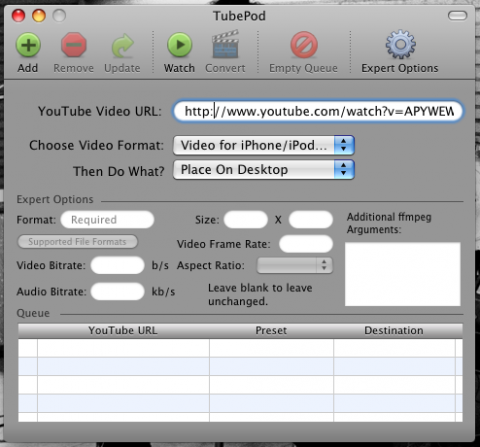Click the YouTube URL column header
The image size is (480, 447).
point(123,331)
